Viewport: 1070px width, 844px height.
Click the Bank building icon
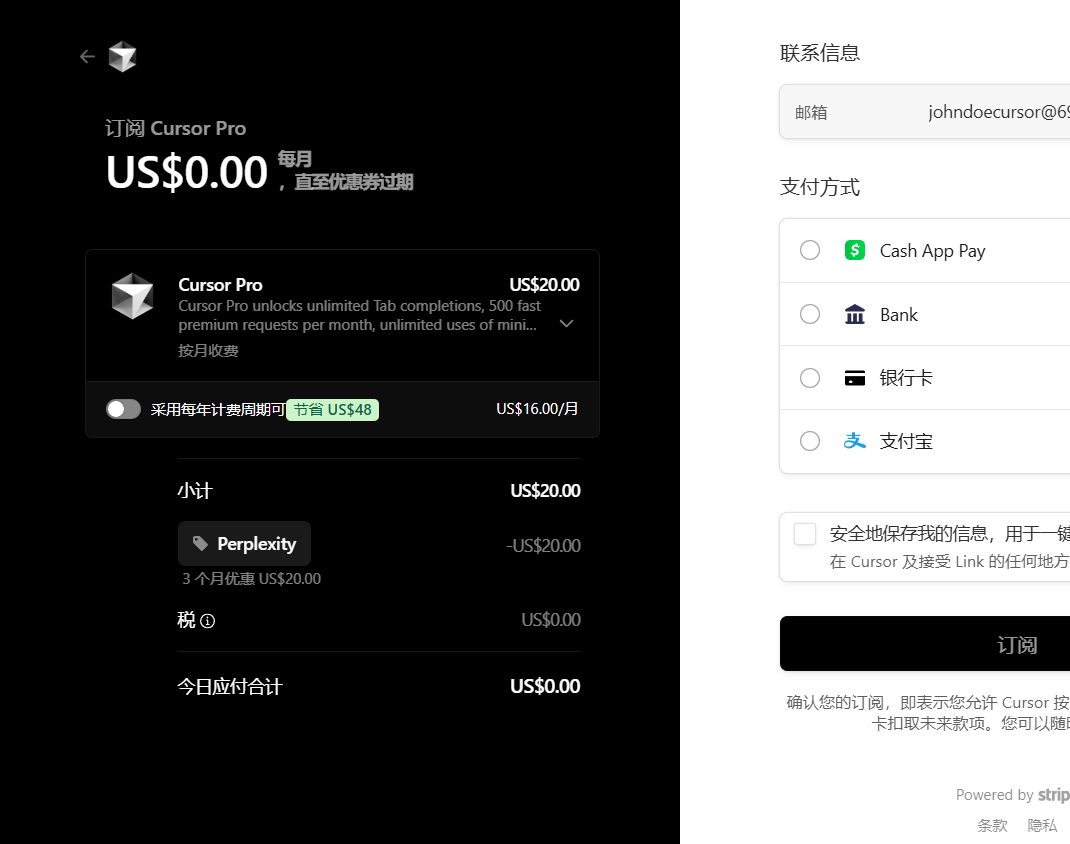(854, 315)
